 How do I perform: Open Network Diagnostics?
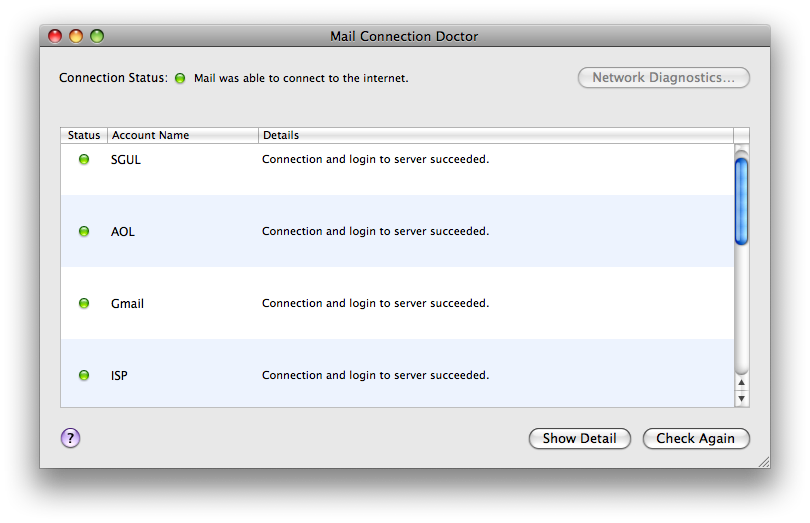663,78
